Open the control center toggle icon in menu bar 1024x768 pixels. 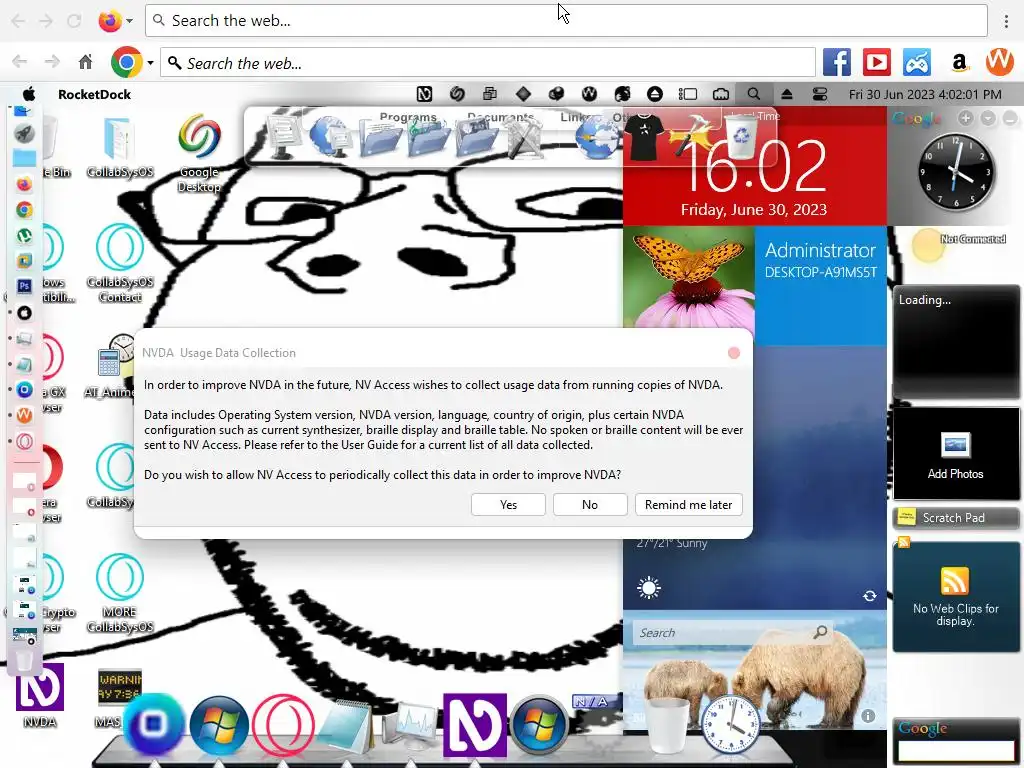[x=820, y=94]
